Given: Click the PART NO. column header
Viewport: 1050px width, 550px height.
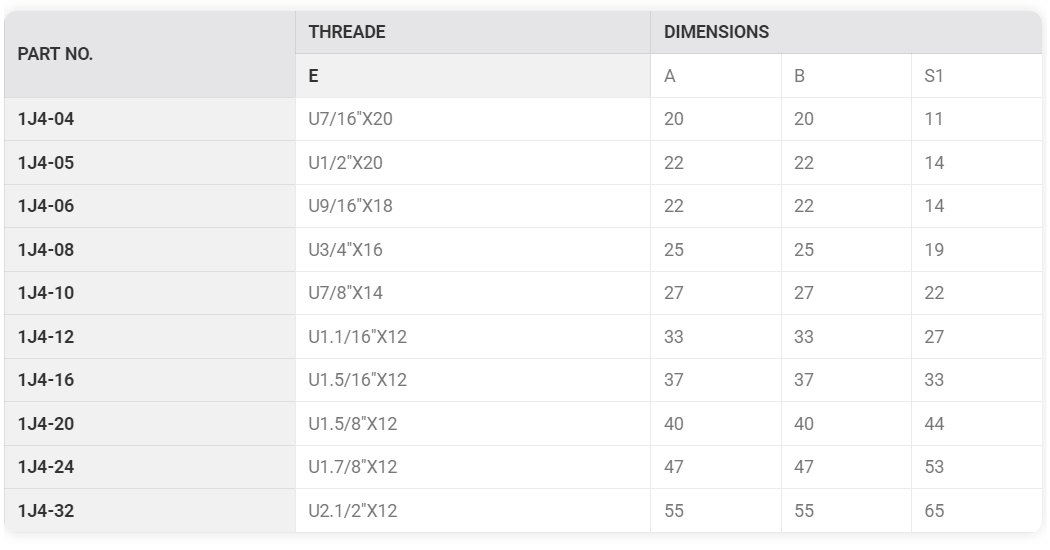Looking at the screenshot, I should point(56,54).
